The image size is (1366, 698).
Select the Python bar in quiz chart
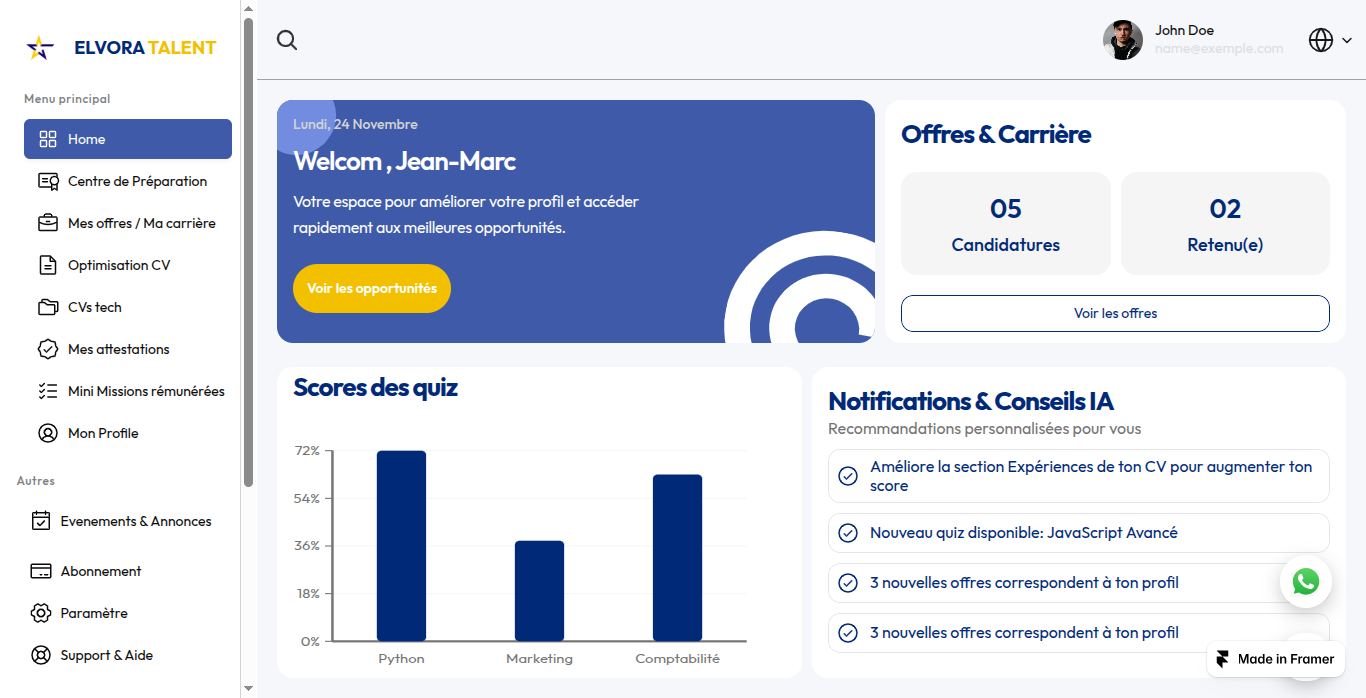tap(401, 546)
